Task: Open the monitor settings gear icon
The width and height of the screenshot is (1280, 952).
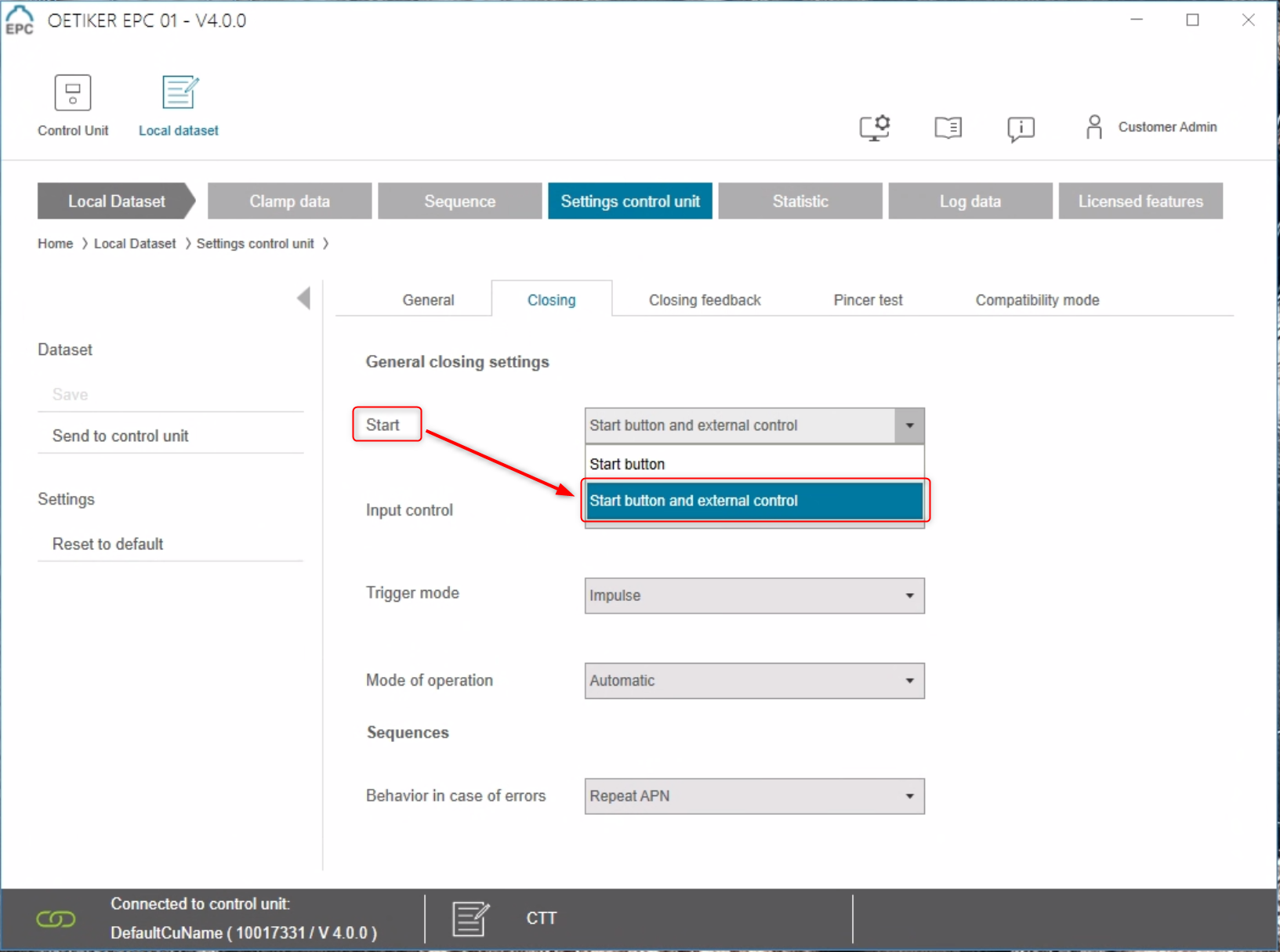Action: 875,128
